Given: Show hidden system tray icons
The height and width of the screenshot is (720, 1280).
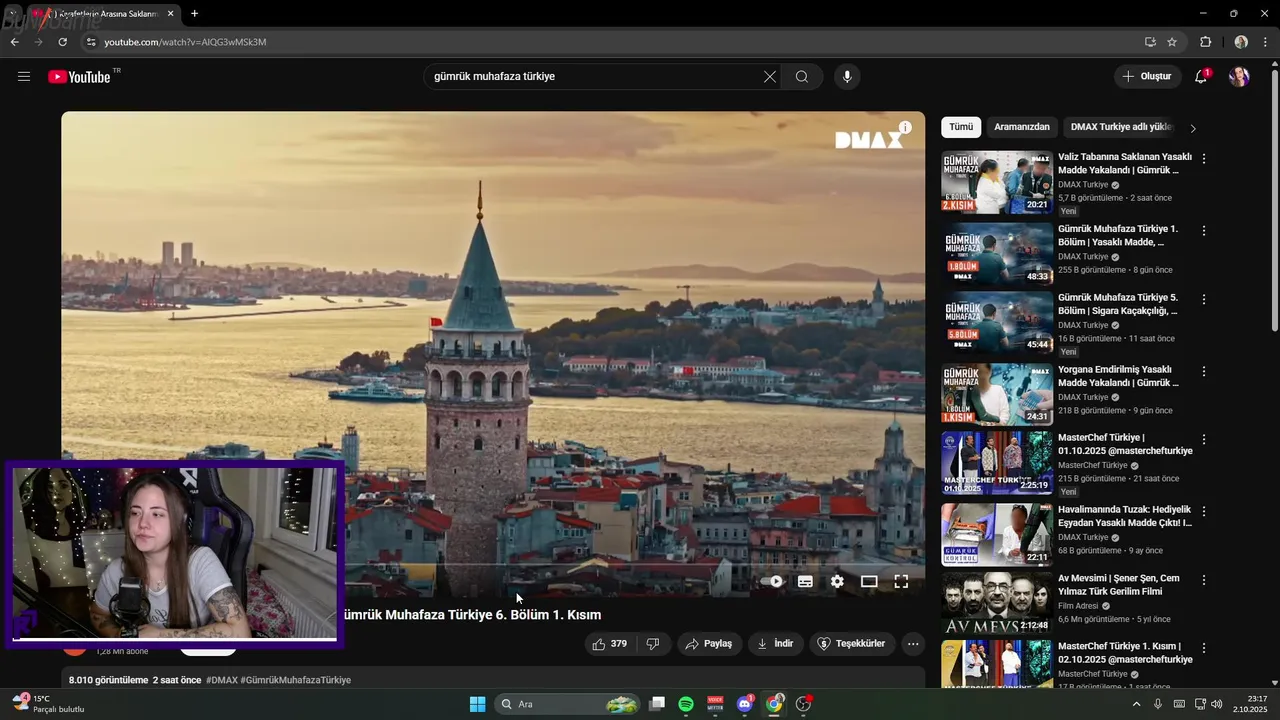Looking at the screenshot, I should point(1136,704).
